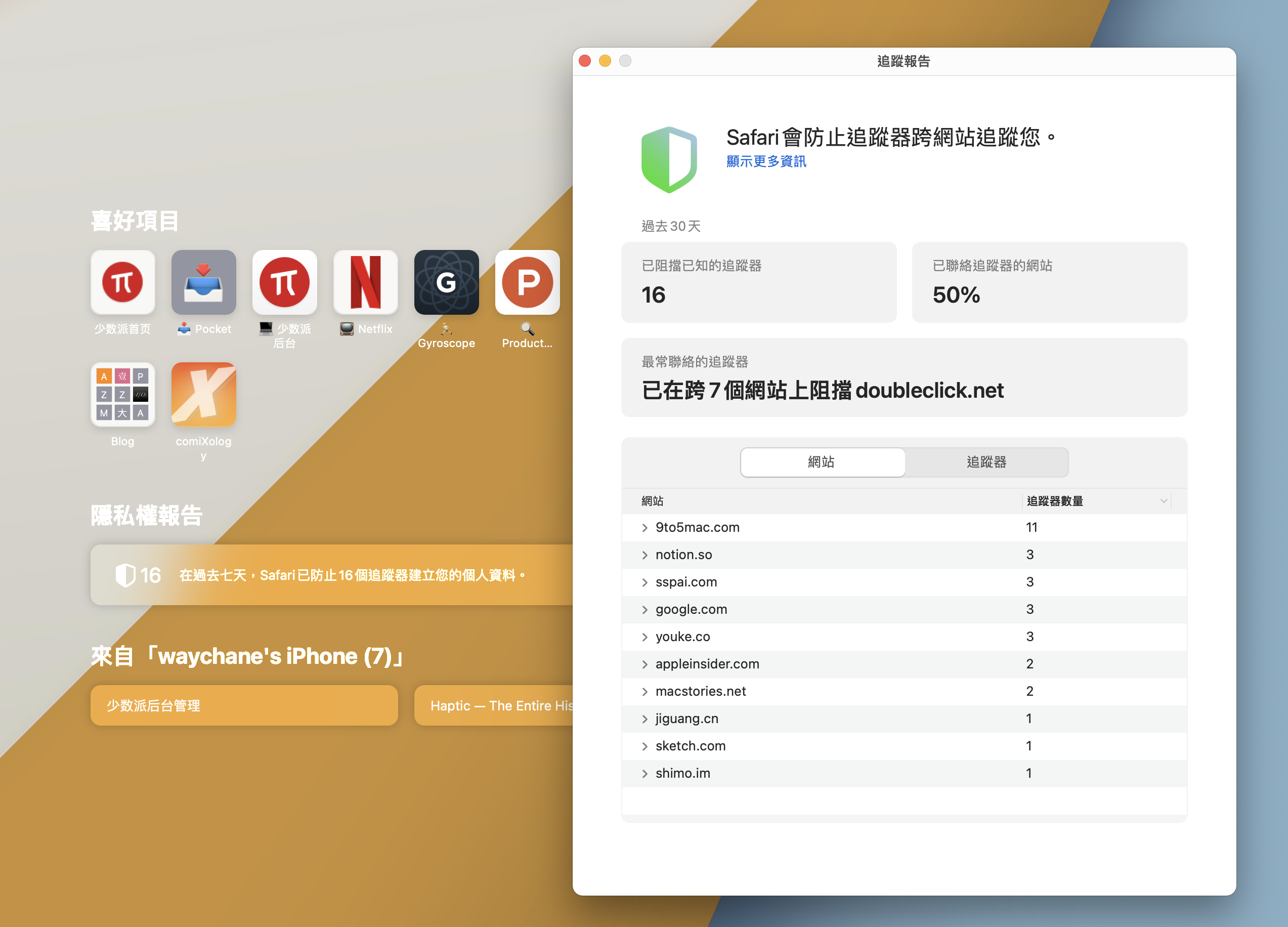Expand the shimo.im tracker row

coord(645,774)
